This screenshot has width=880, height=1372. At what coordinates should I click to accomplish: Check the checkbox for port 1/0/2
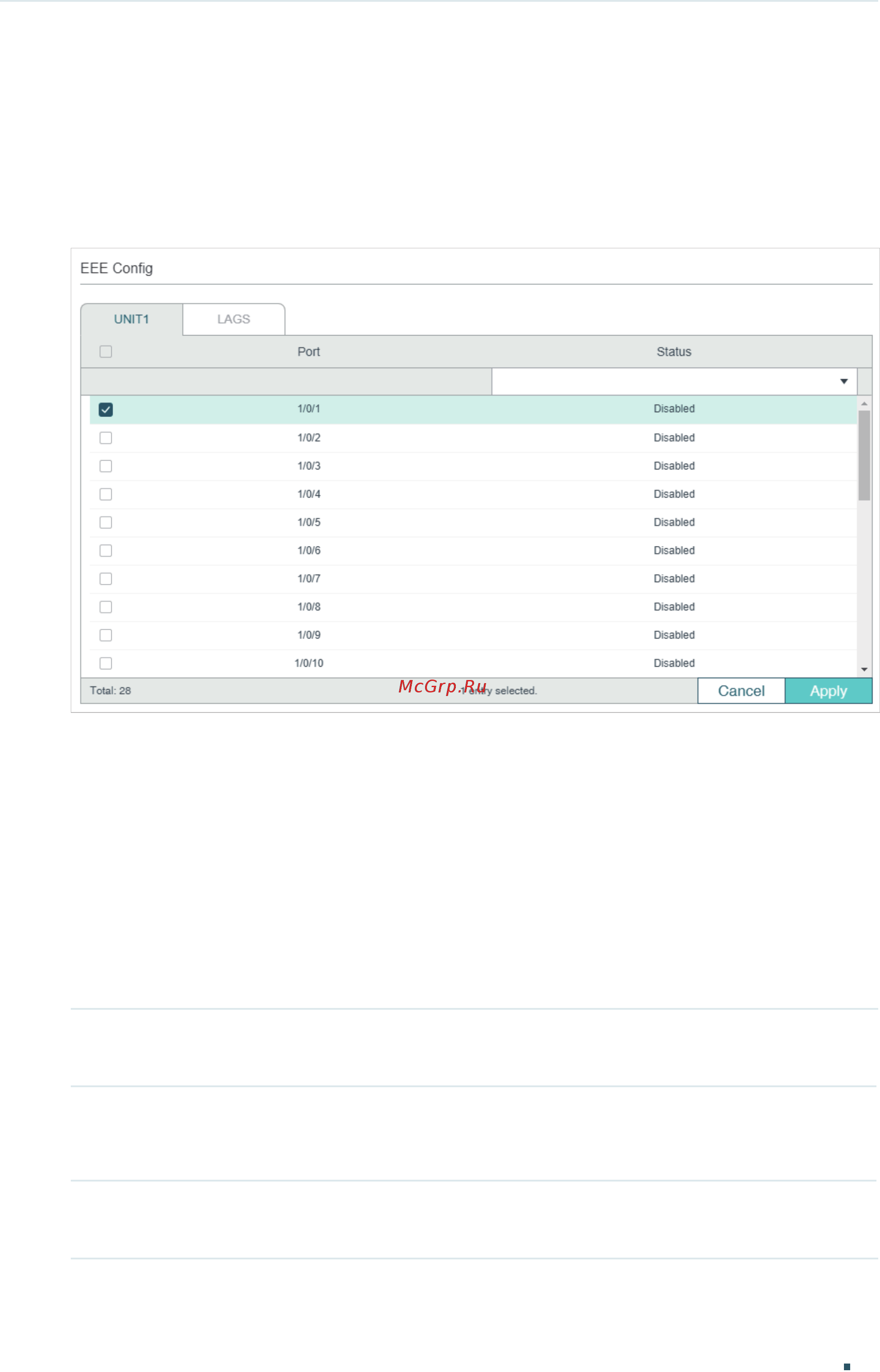[x=105, y=438]
